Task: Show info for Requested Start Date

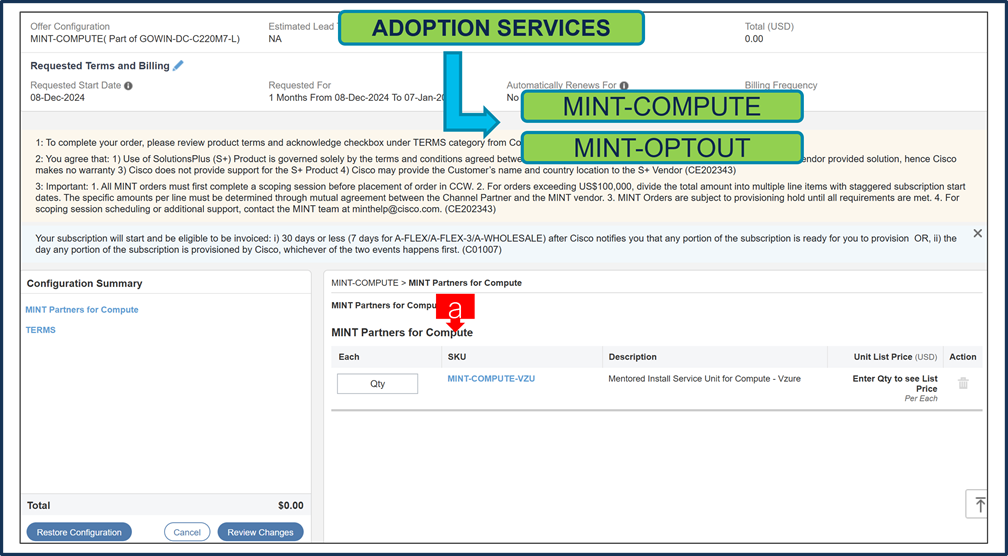Action: (129, 85)
